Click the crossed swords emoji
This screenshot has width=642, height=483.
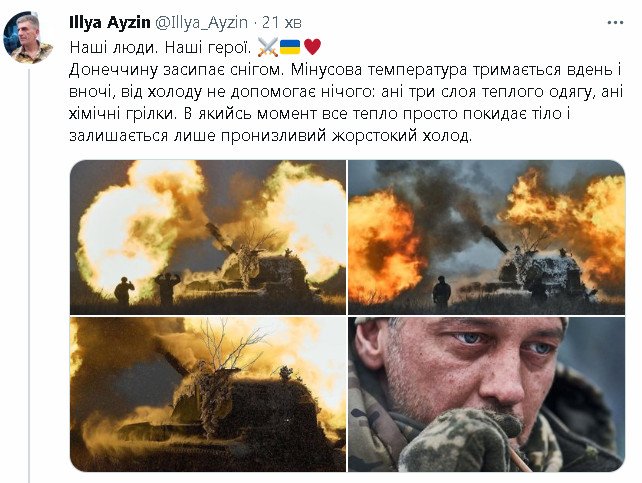268,47
